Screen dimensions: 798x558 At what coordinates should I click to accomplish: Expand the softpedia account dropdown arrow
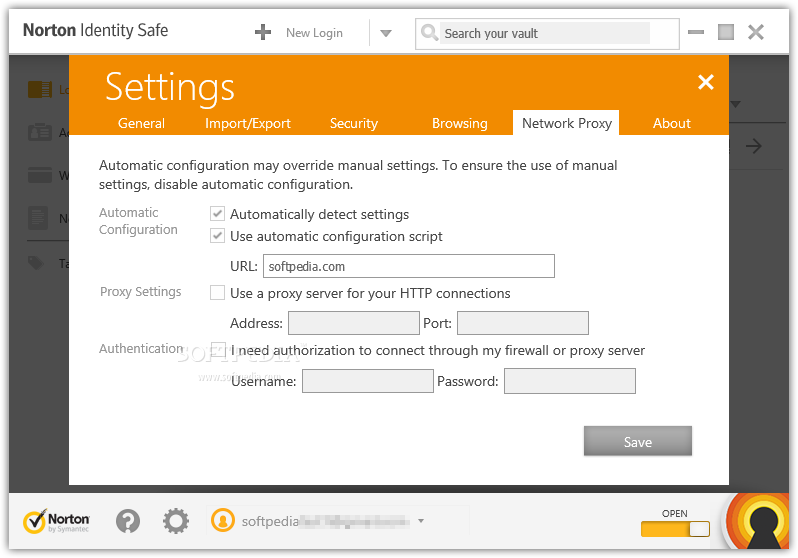point(421,521)
